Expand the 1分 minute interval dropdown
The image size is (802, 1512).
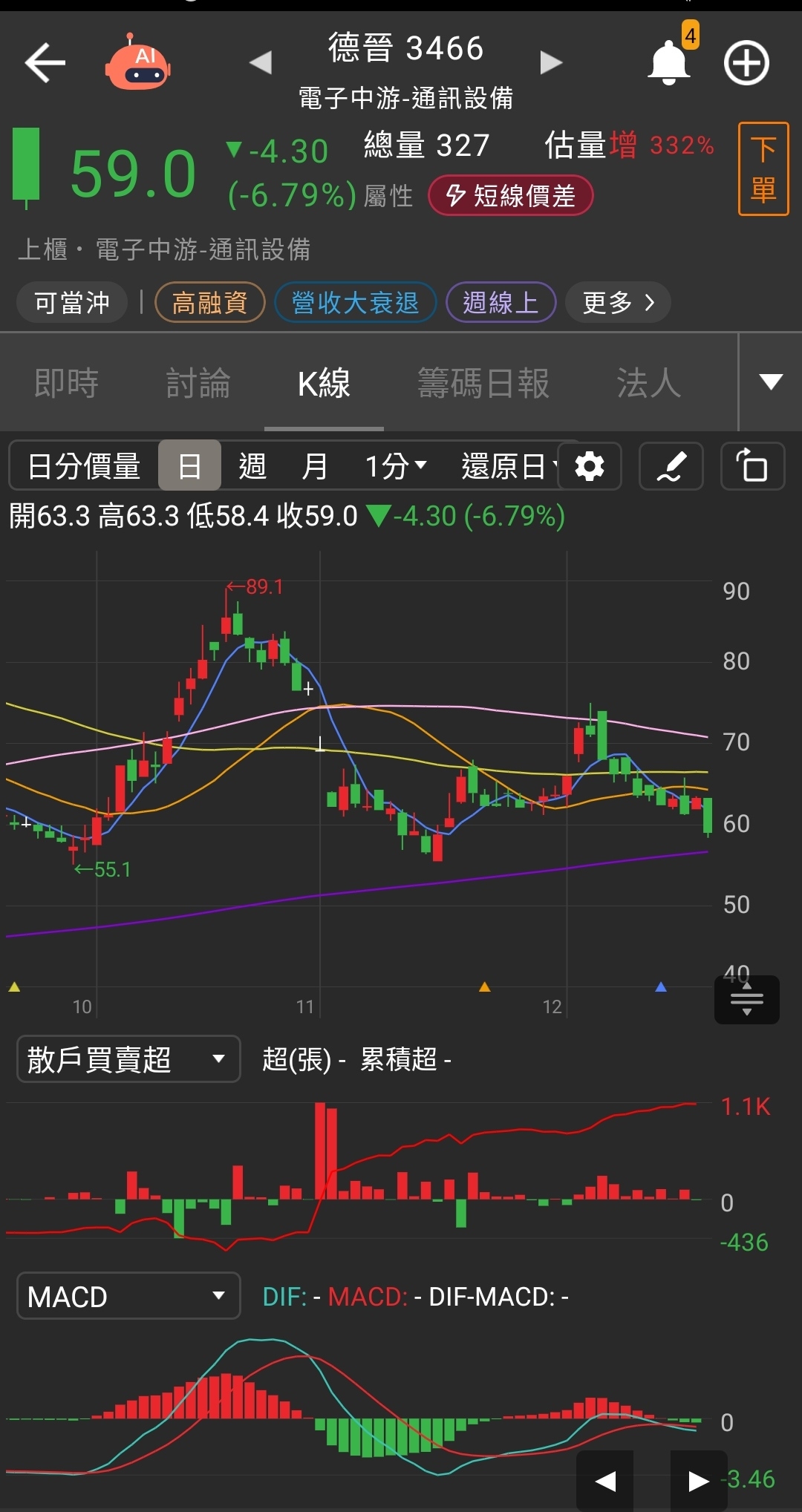[396, 467]
